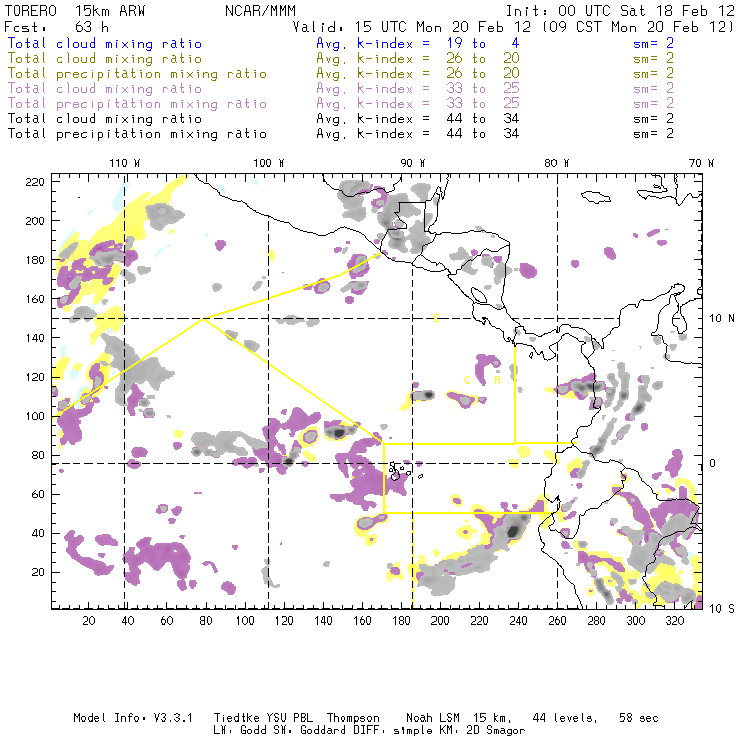
Task: Select the "Tiedtke YSU PBL" footer text
Action: point(263,718)
